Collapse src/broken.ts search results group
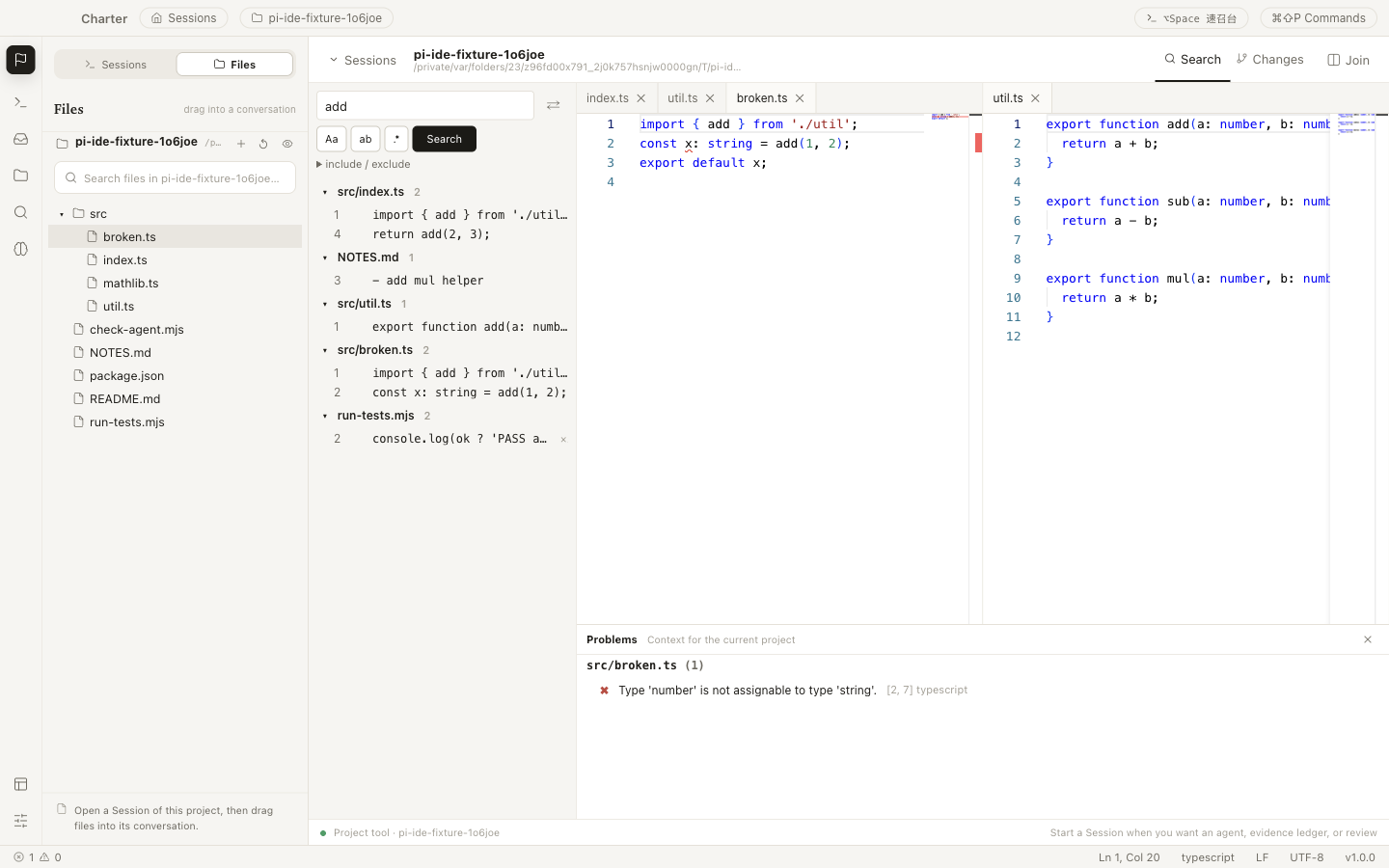1389x868 pixels. pos(325,350)
